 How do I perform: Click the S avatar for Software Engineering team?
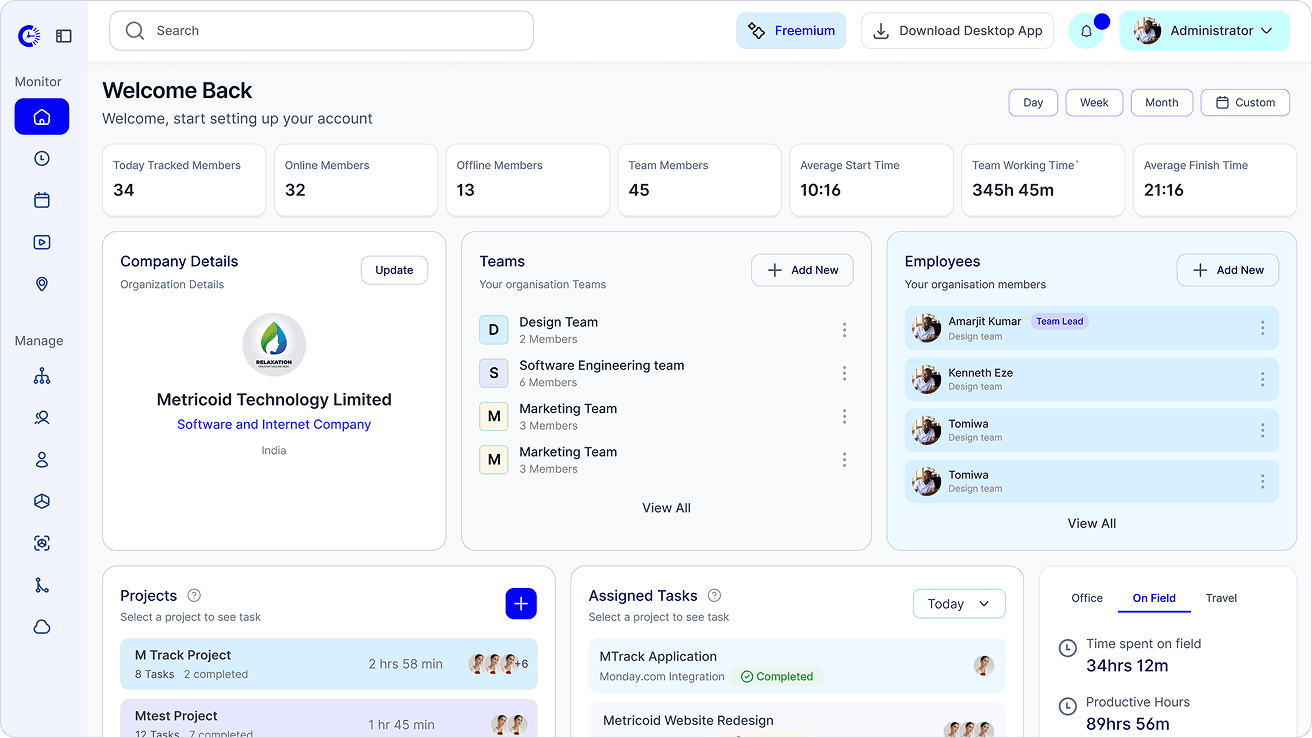coord(494,373)
